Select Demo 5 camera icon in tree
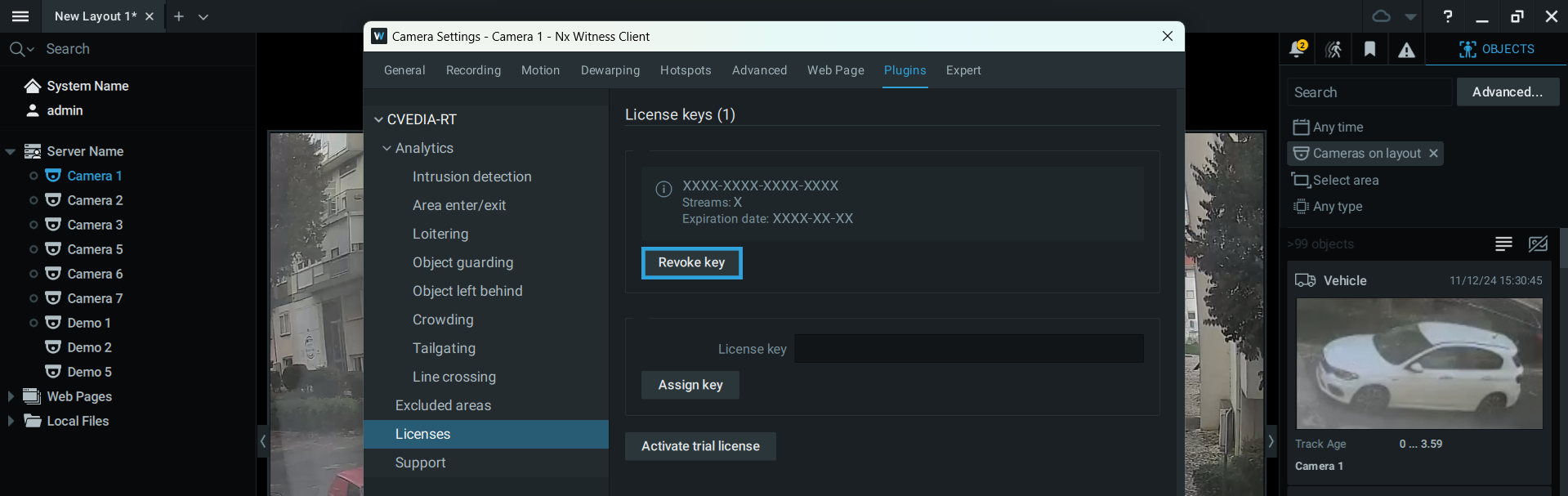Viewport: 1568px width, 496px height. click(53, 372)
